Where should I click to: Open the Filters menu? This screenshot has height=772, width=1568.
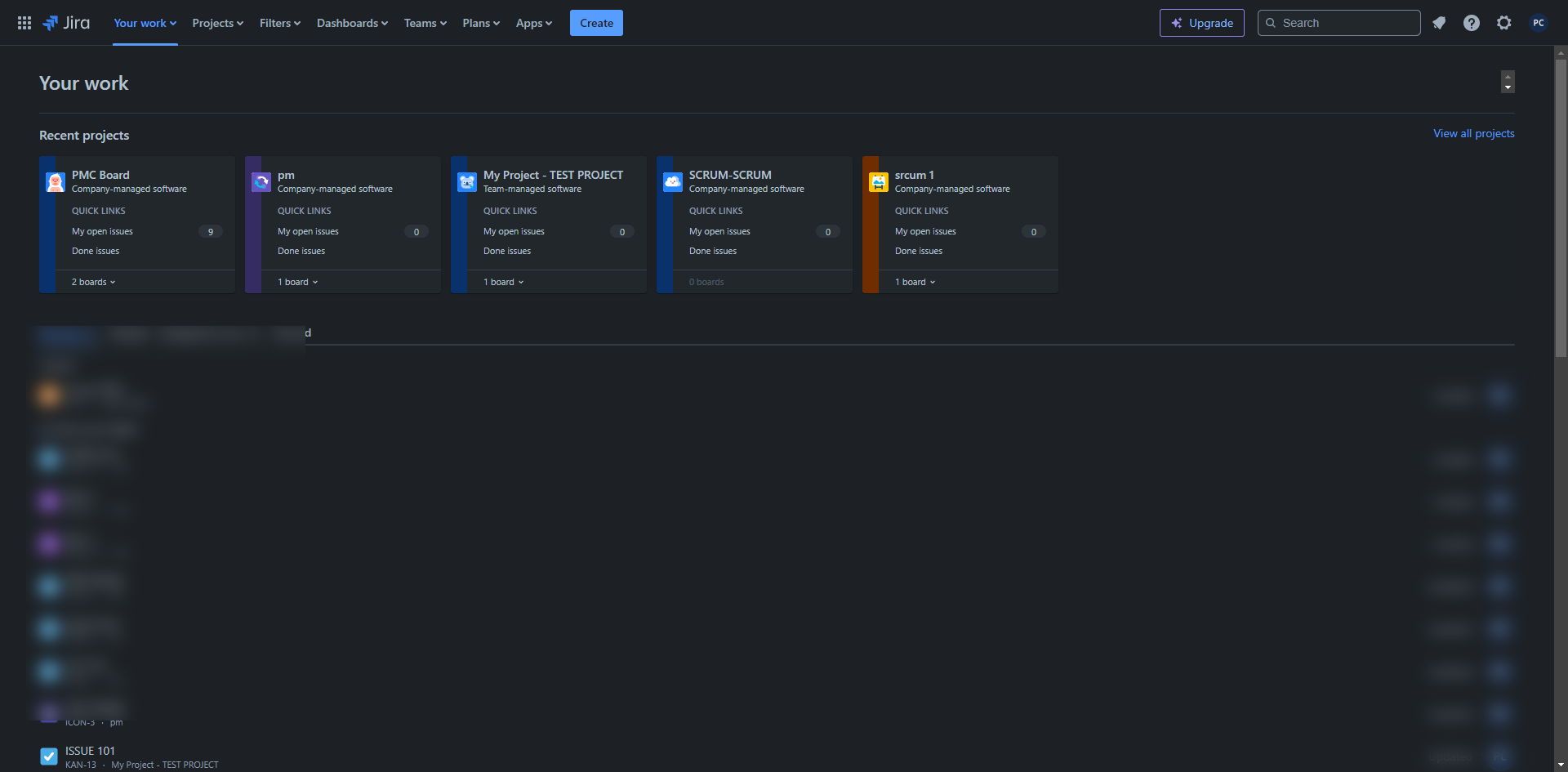280,23
